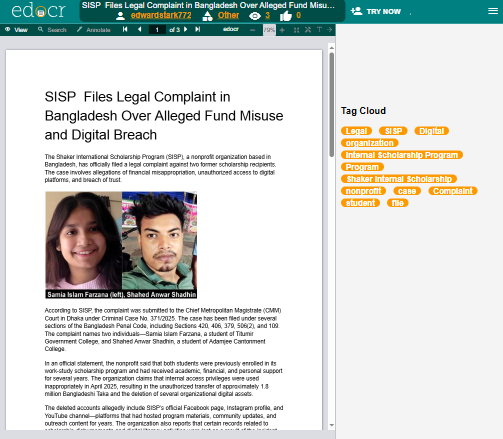Go to first page
The image size is (503, 439).
coord(125,29)
